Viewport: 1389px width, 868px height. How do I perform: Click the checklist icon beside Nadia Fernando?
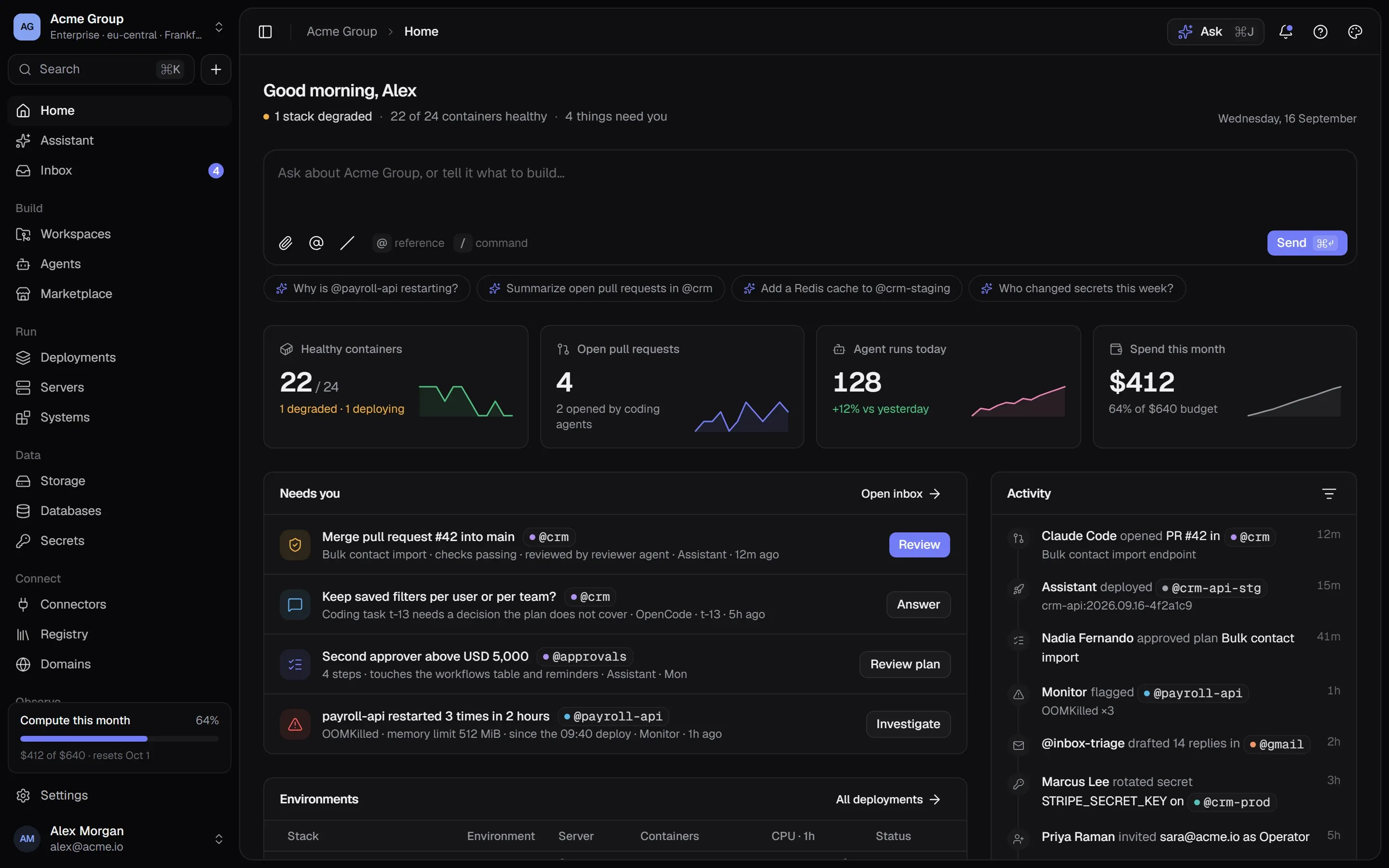click(x=1018, y=640)
